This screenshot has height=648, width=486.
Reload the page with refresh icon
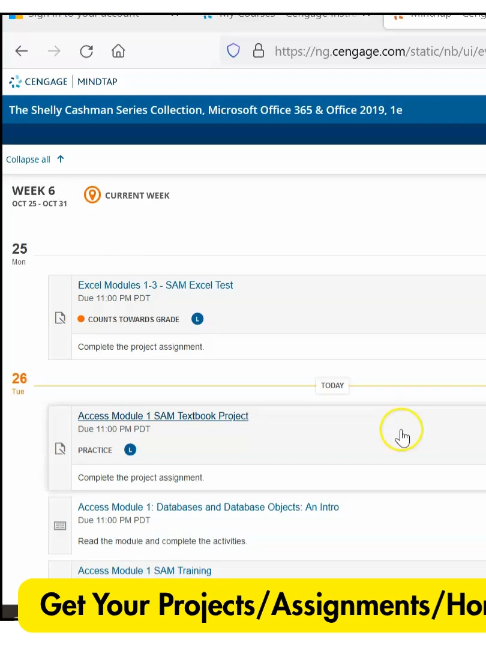pos(86,51)
